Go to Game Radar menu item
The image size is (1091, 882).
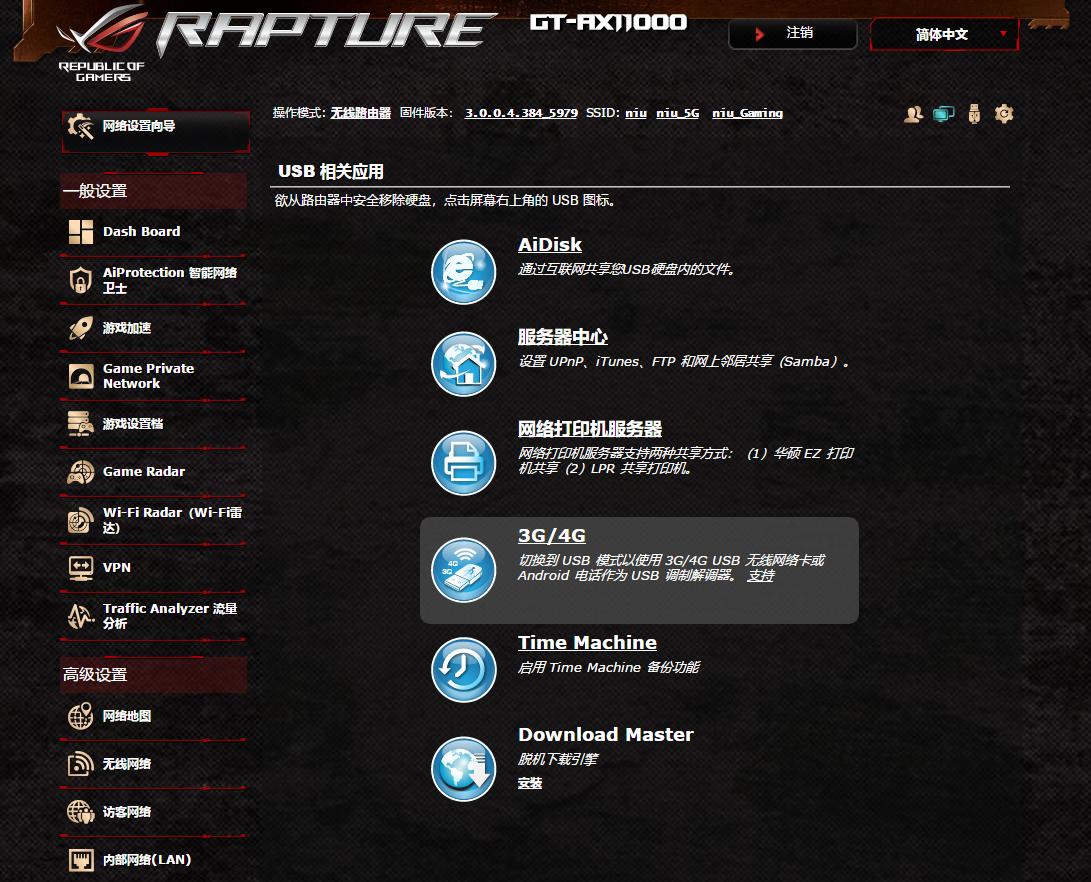tap(144, 472)
